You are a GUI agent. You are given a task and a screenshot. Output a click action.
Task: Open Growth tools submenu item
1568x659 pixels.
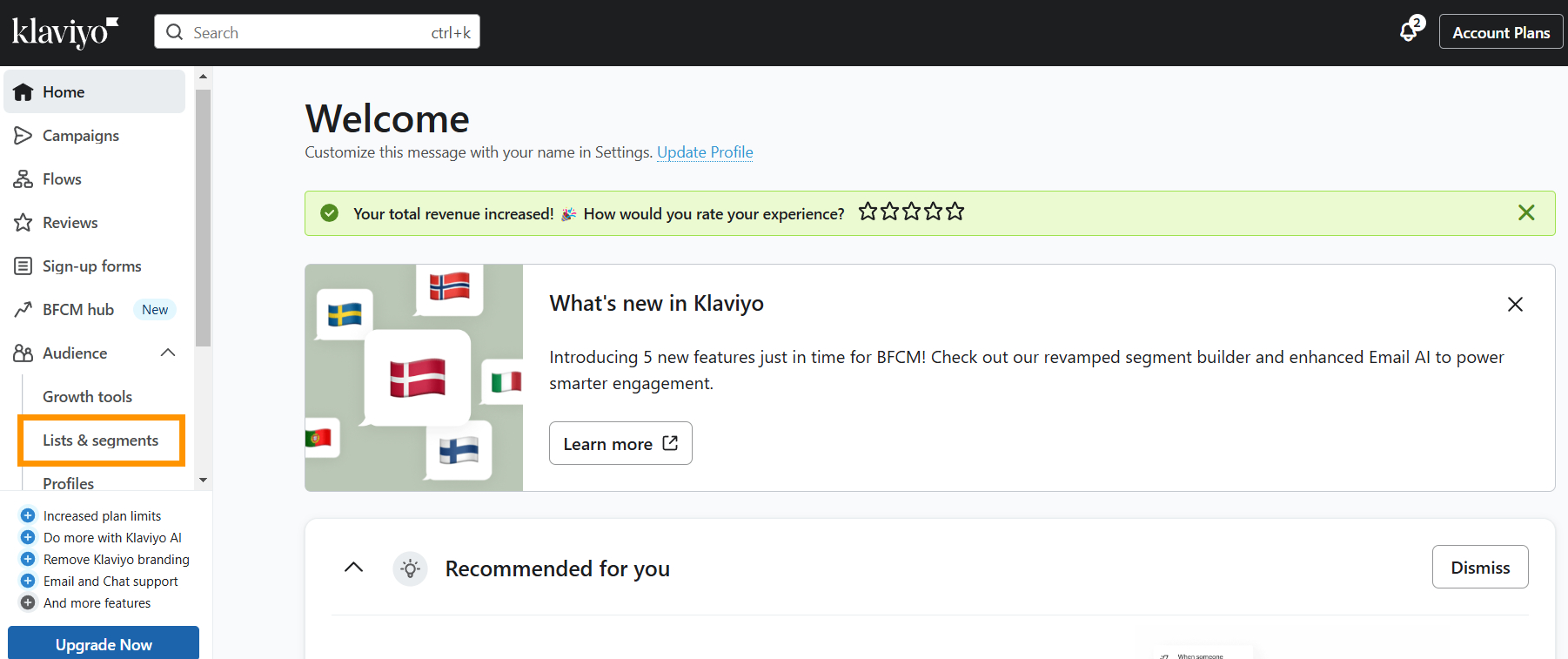tap(87, 397)
